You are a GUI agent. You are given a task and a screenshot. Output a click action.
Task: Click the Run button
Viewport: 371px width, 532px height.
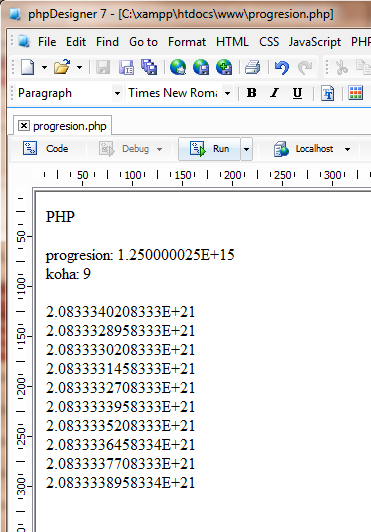209,149
